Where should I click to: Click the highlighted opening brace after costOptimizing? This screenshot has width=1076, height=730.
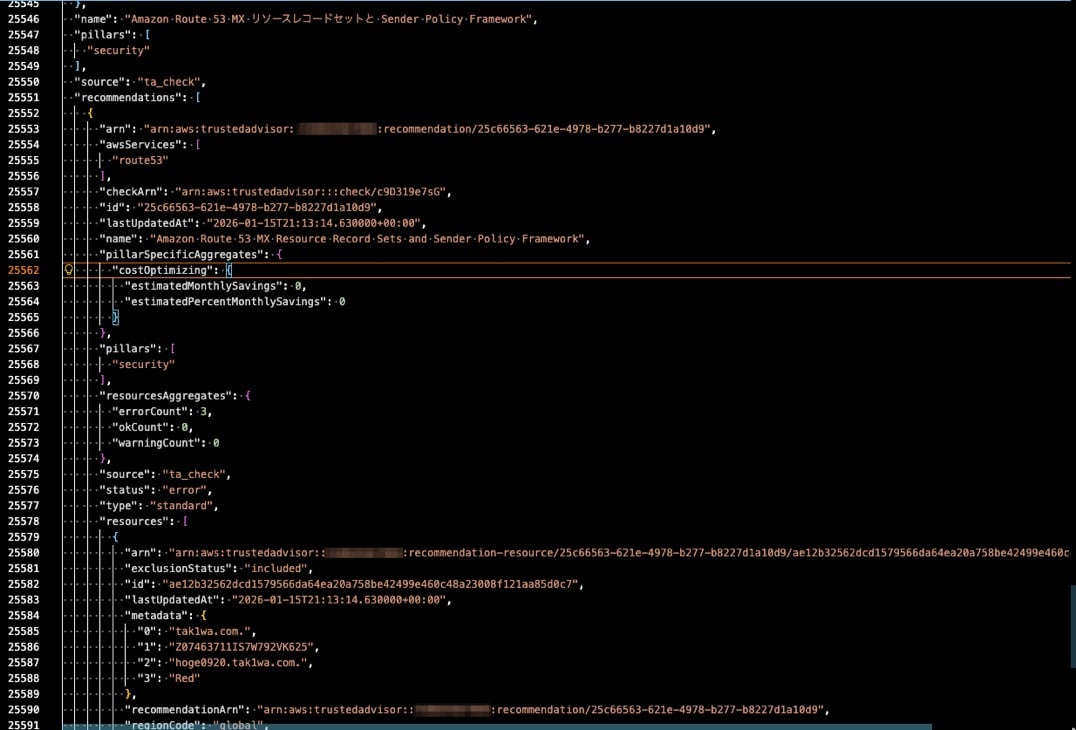point(228,270)
